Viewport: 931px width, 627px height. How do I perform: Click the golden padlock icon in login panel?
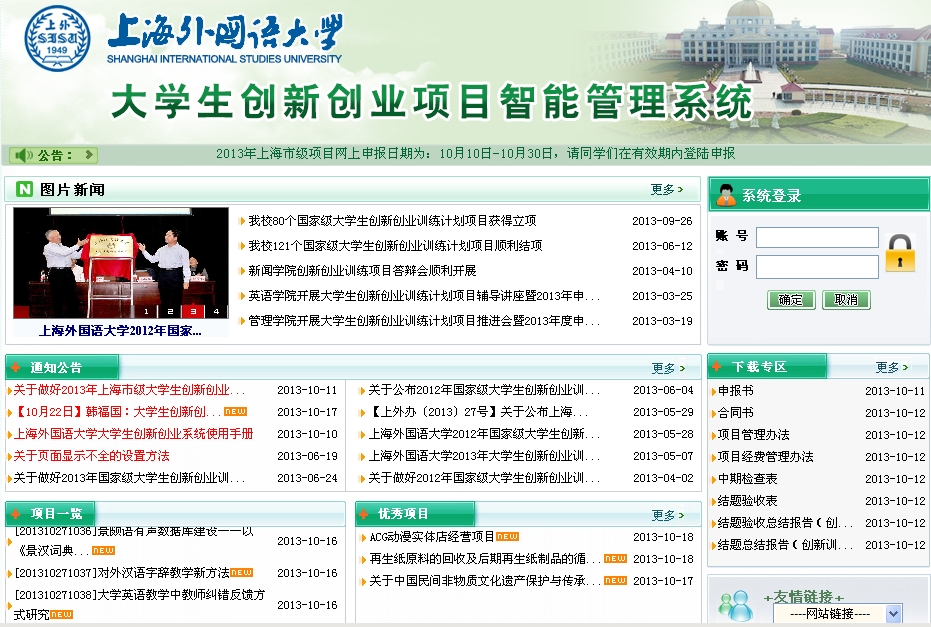[x=900, y=253]
